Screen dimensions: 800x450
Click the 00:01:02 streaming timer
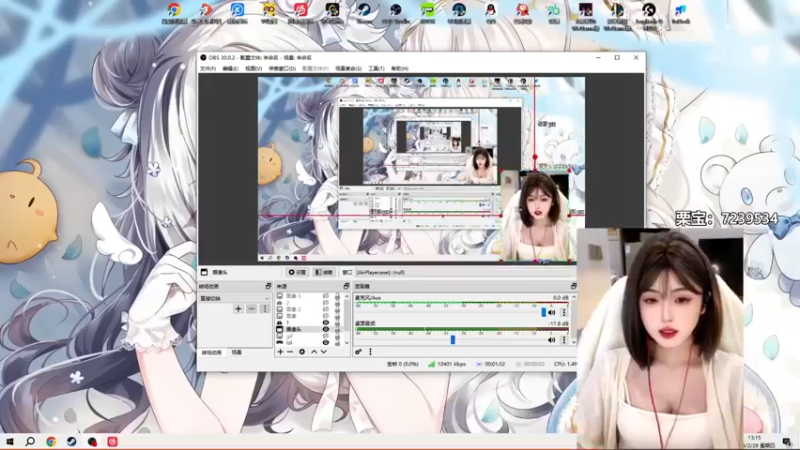point(490,364)
